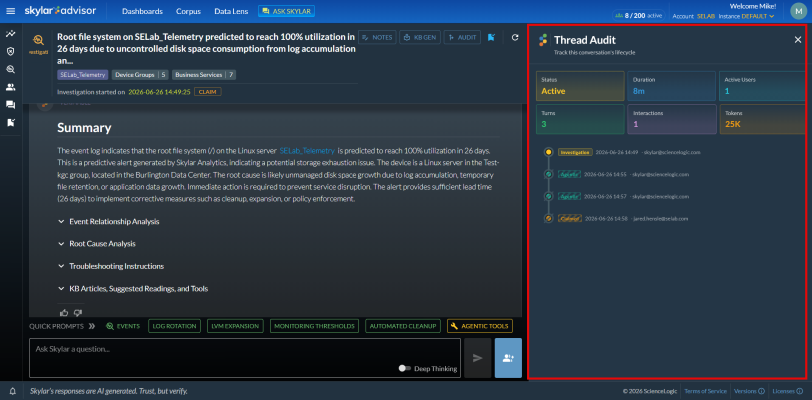Expand Event Relationship Analysis section
This screenshot has width=812, height=400.
(x=109, y=221)
